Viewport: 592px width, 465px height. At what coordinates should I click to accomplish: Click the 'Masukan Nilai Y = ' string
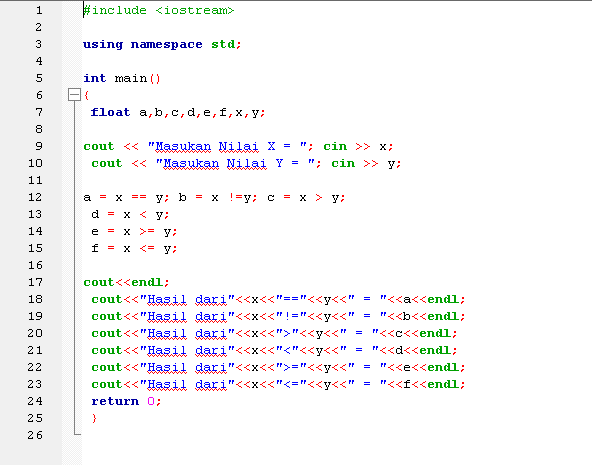tap(235, 163)
